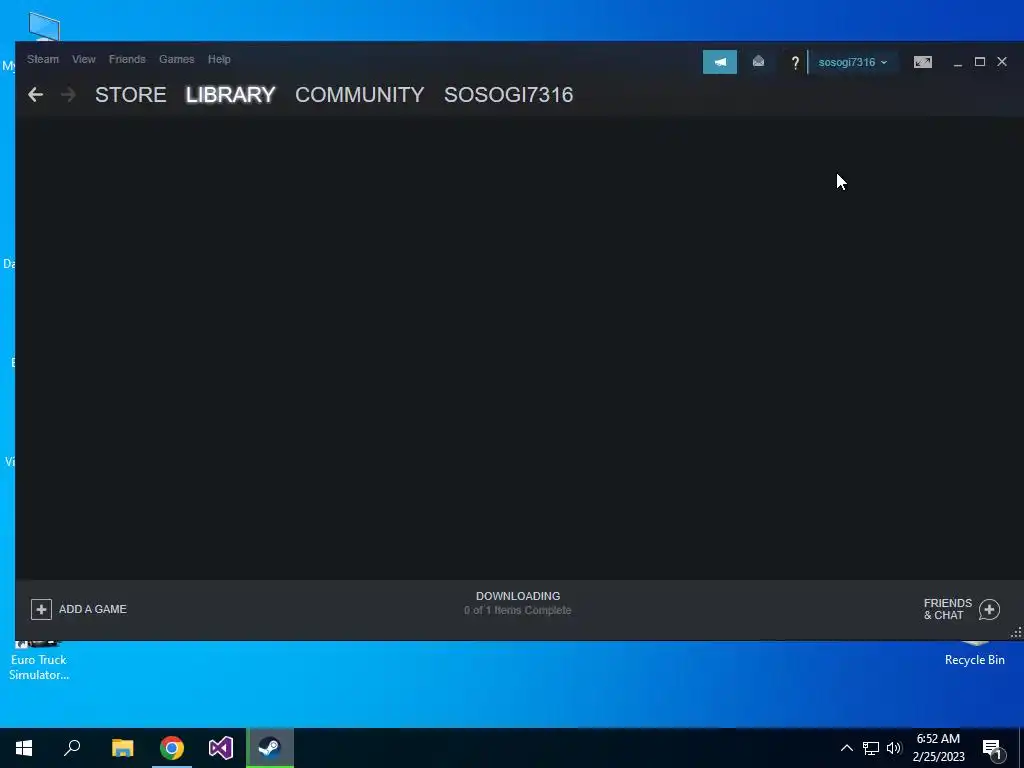Close the Steam window
The width and height of the screenshot is (1024, 768).
pyautogui.click(x=1002, y=62)
